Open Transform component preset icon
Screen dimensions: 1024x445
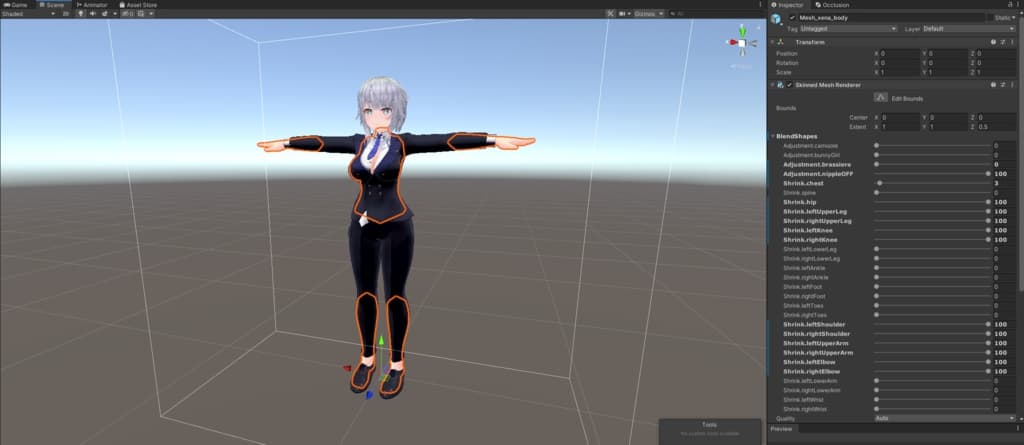pyautogui.click(x=1002, y=42)
